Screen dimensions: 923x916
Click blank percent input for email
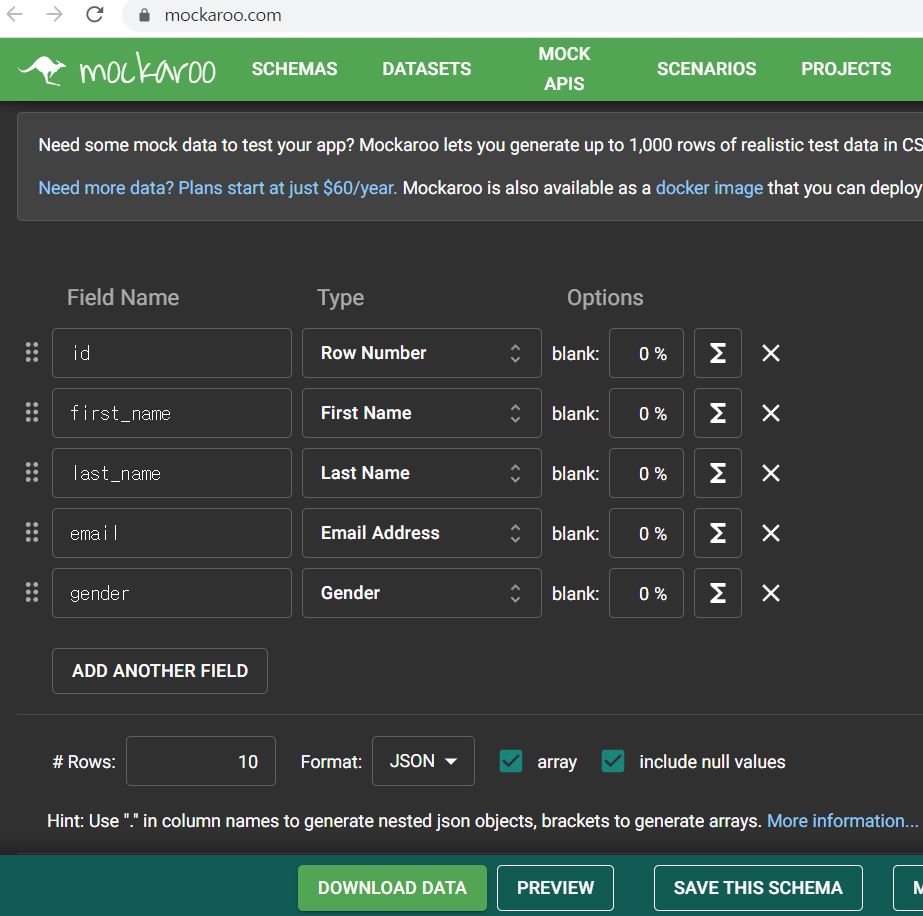coord(646,533)
